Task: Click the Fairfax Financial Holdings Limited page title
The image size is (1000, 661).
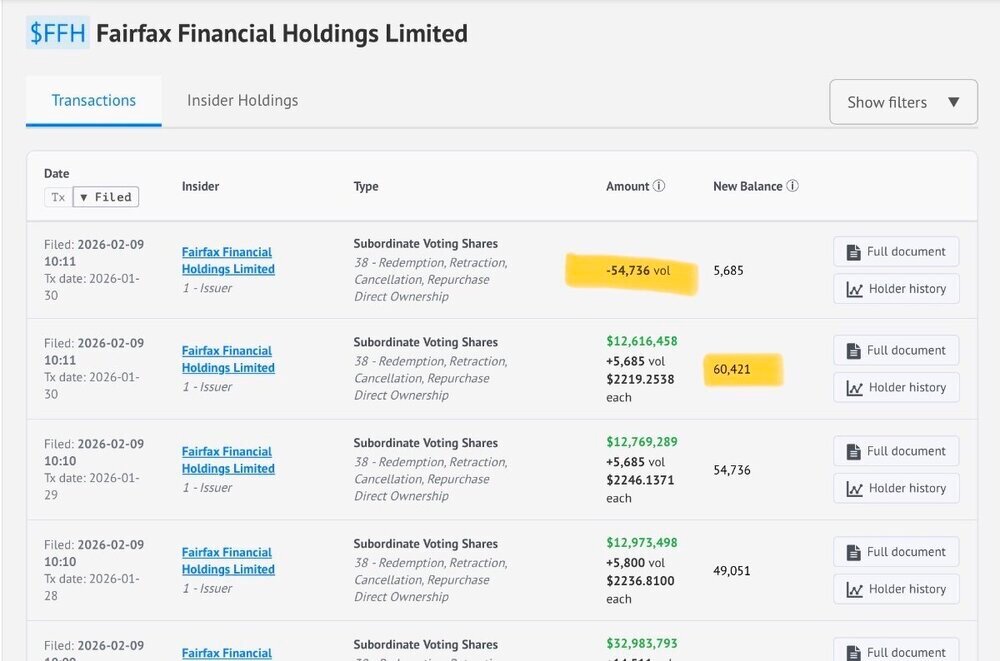Action: pos(282,33)
